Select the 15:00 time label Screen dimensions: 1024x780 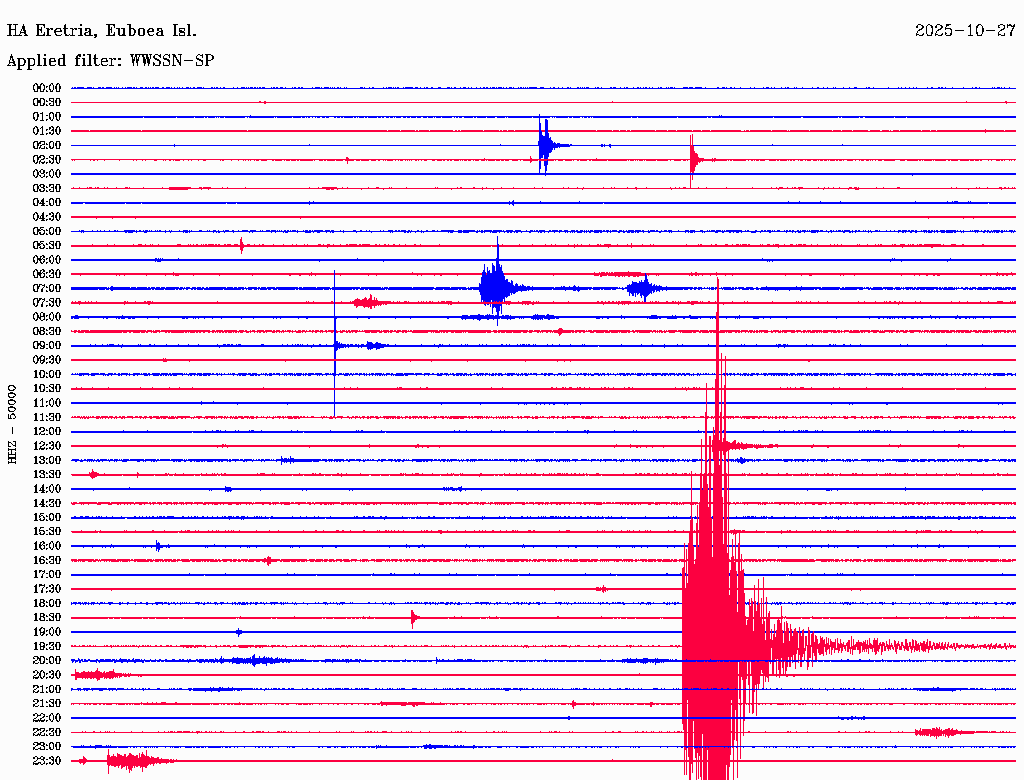tap(47, 517)
